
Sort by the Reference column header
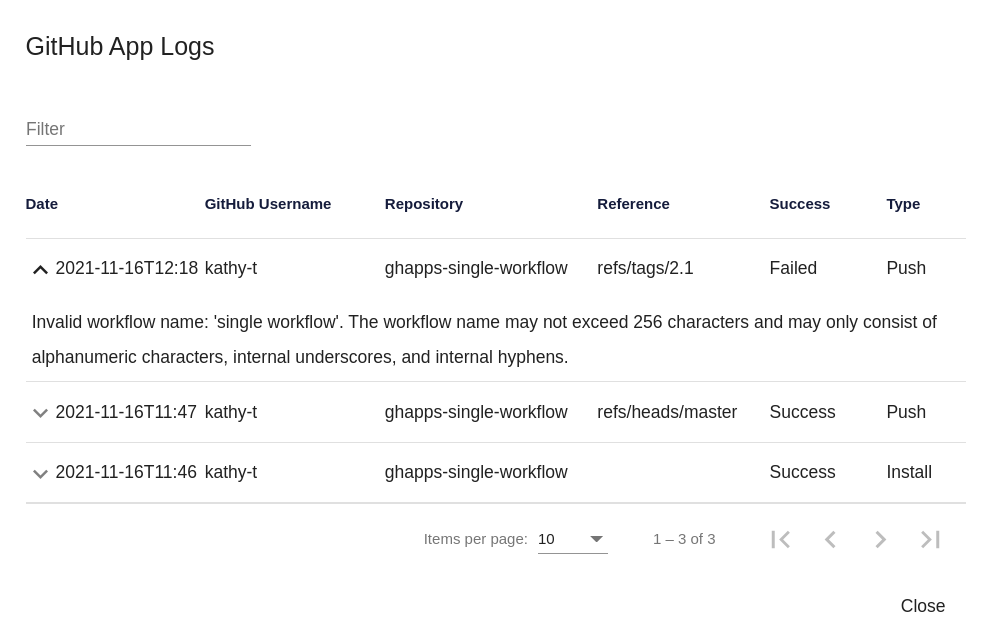[633, 204]
